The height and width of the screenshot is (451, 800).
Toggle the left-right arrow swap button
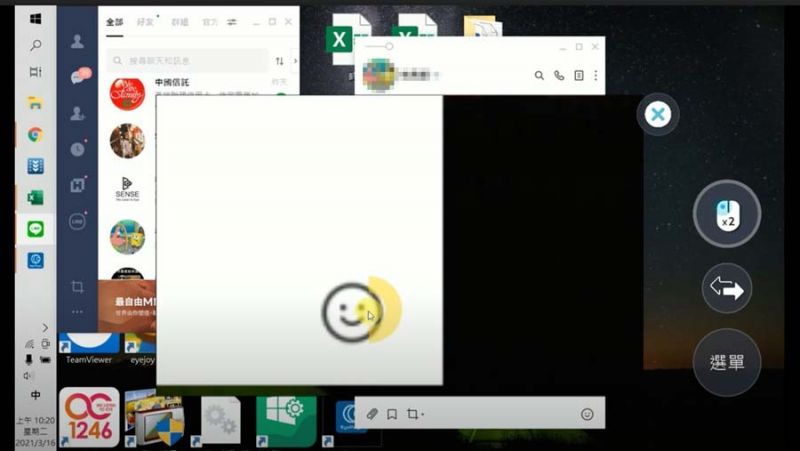click(x=727, y=289)
